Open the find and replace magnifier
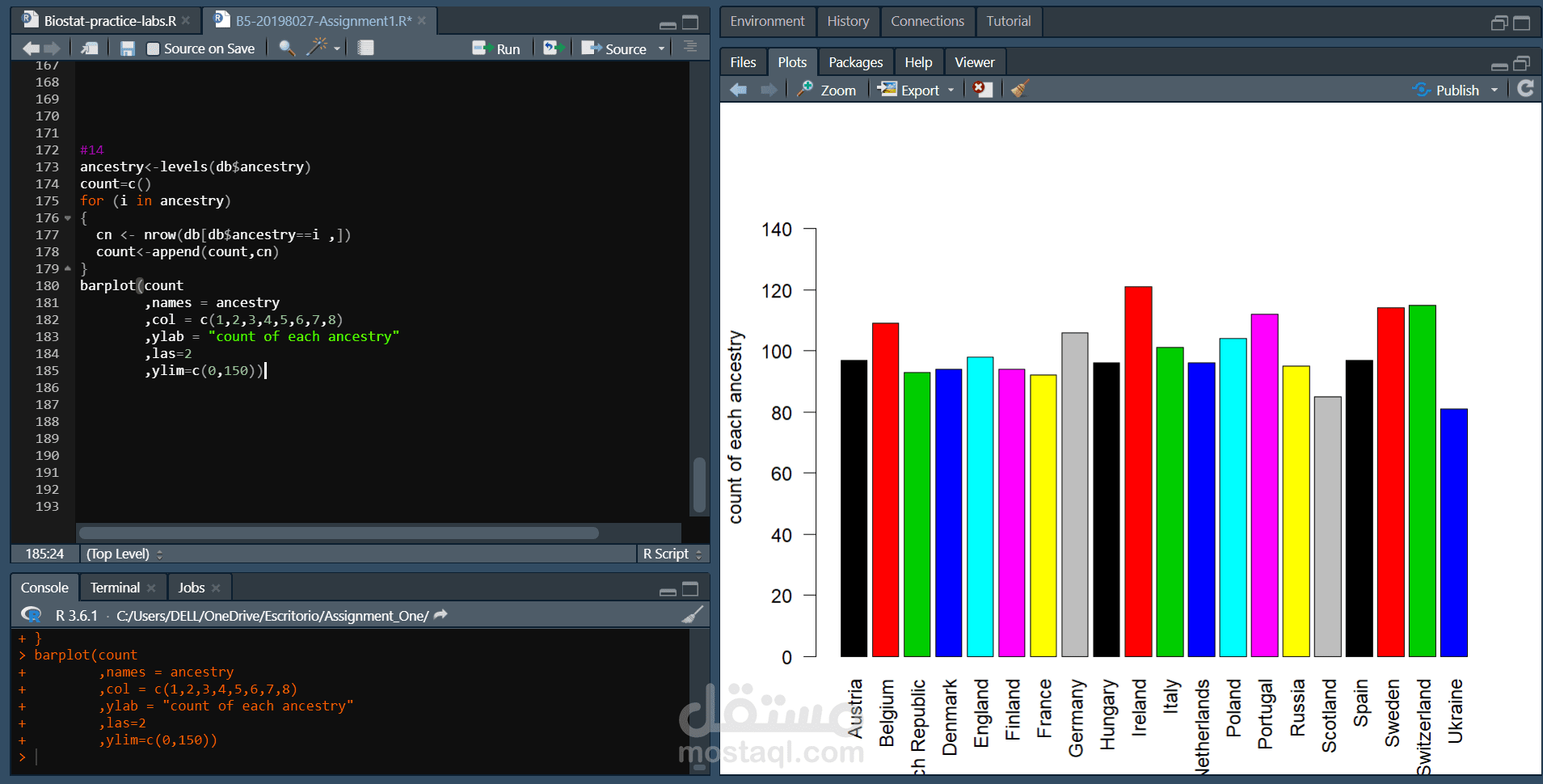The image size is (1543, 784). (286, 48)
